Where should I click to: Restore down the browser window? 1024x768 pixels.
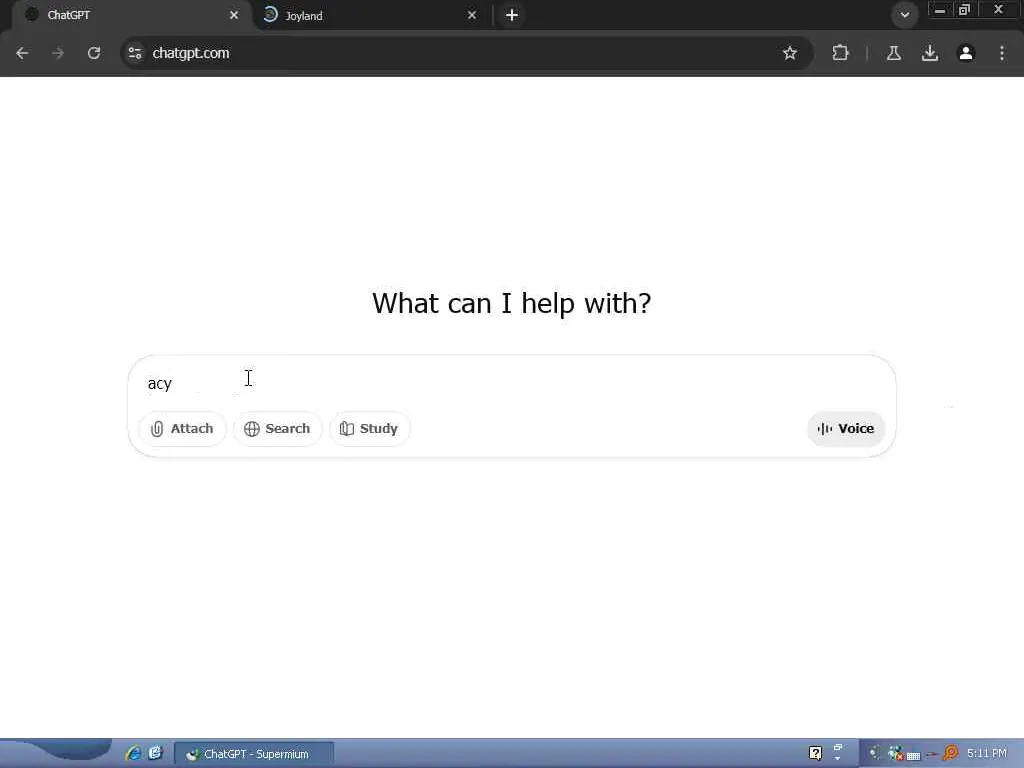pyautogui.click(x=964, y=10)
